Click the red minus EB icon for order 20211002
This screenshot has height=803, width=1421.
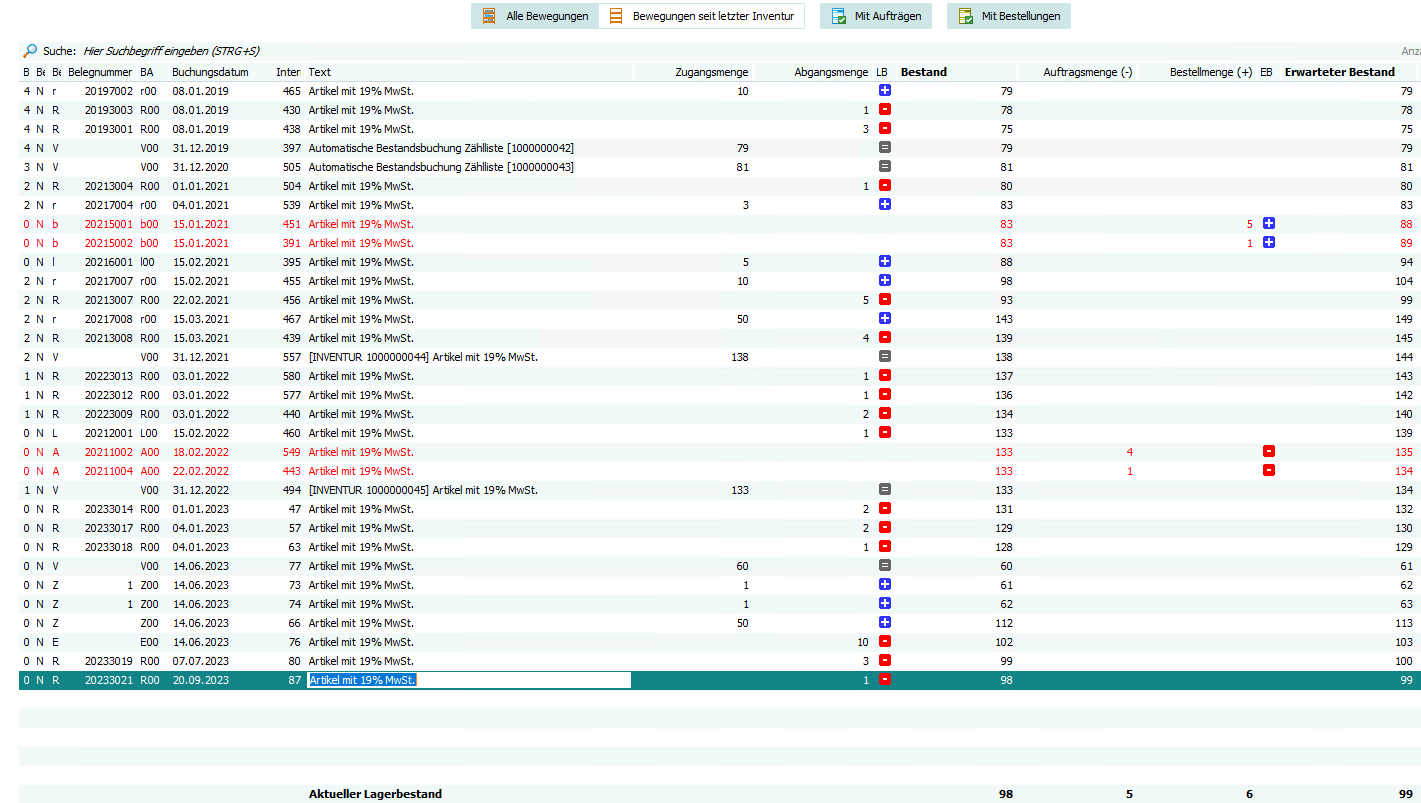coord(1268,452)
